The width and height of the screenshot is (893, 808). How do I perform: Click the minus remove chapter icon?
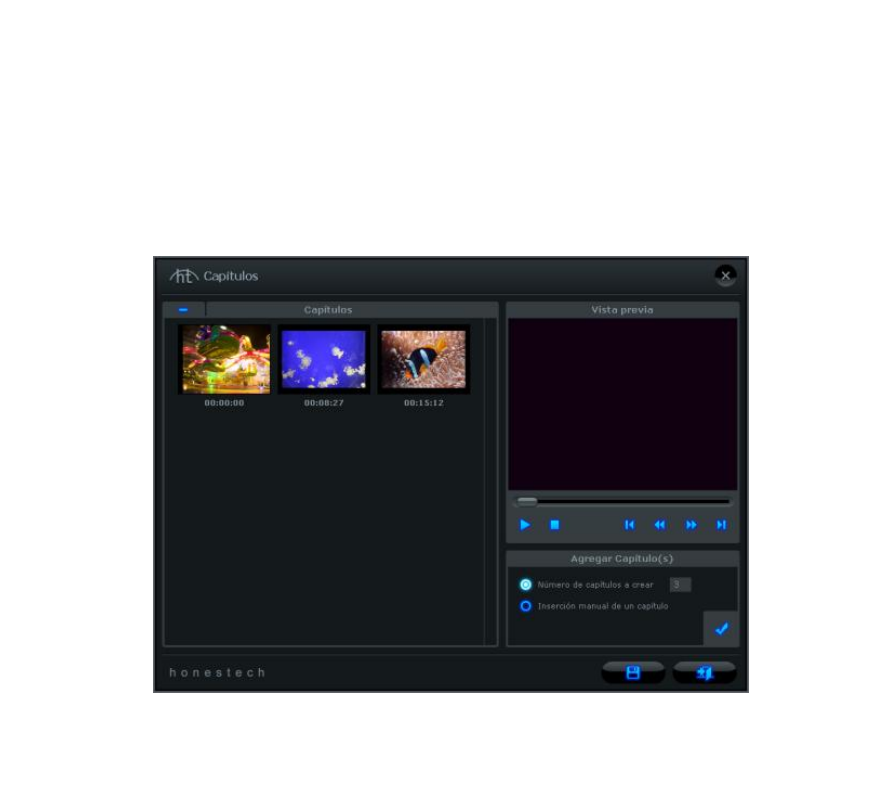[x=183, y=310]
